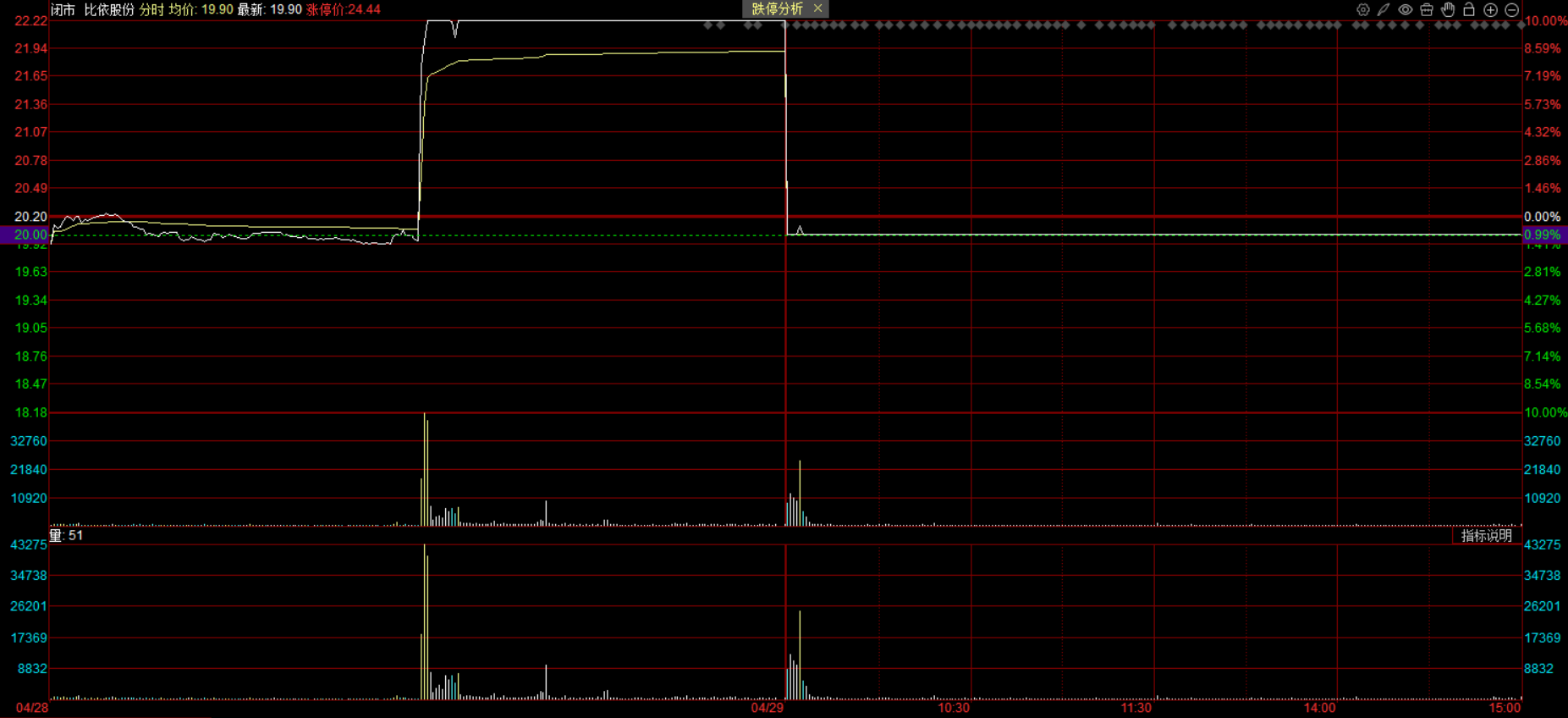Close the 跌停分析 tab
This screenshot has height=718, width=1568.
coord(817,8)
